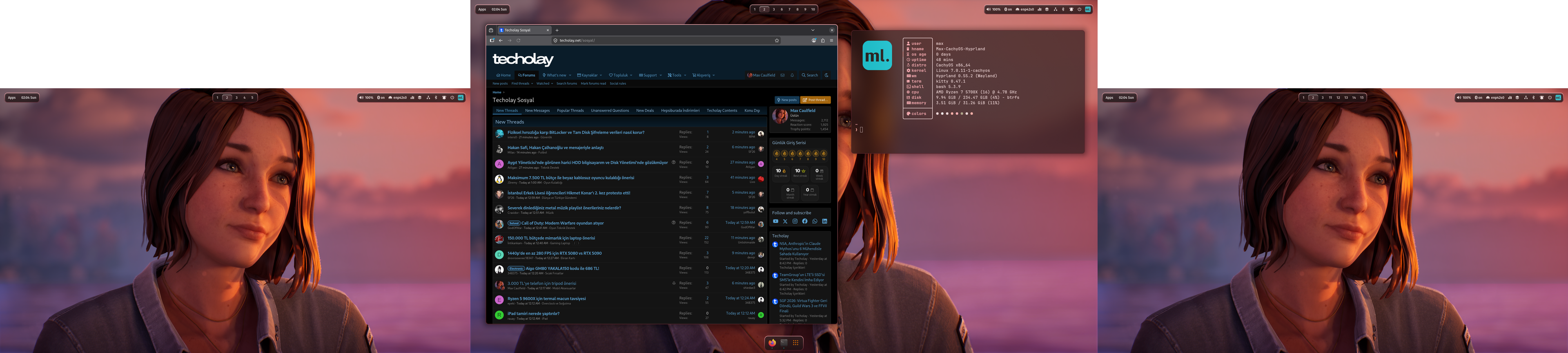Image resolution: width=1568 pixels, height=353 pixels.
Task: Open the Facebook social icon
Action: [805, 221]
